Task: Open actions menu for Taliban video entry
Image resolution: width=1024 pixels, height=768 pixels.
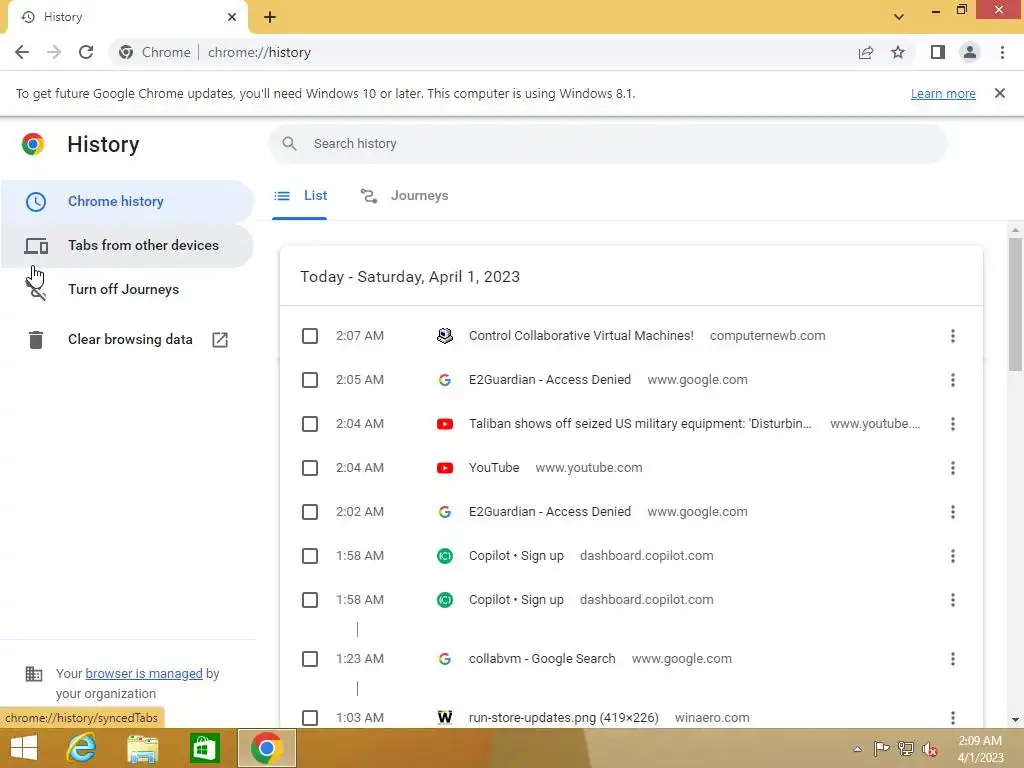Action: tap(953, 424)
